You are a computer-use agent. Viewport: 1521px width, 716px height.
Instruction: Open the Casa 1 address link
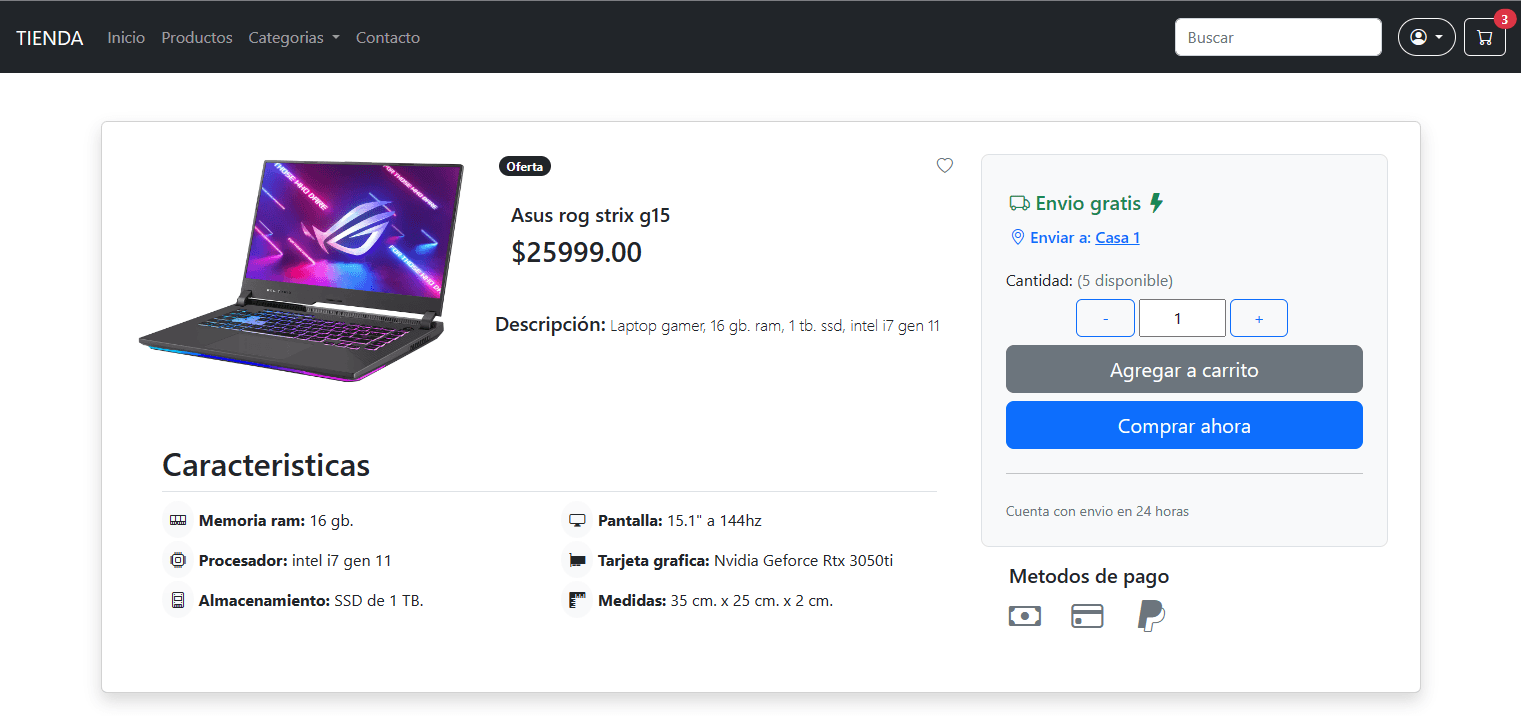(x=1117, y=238)
